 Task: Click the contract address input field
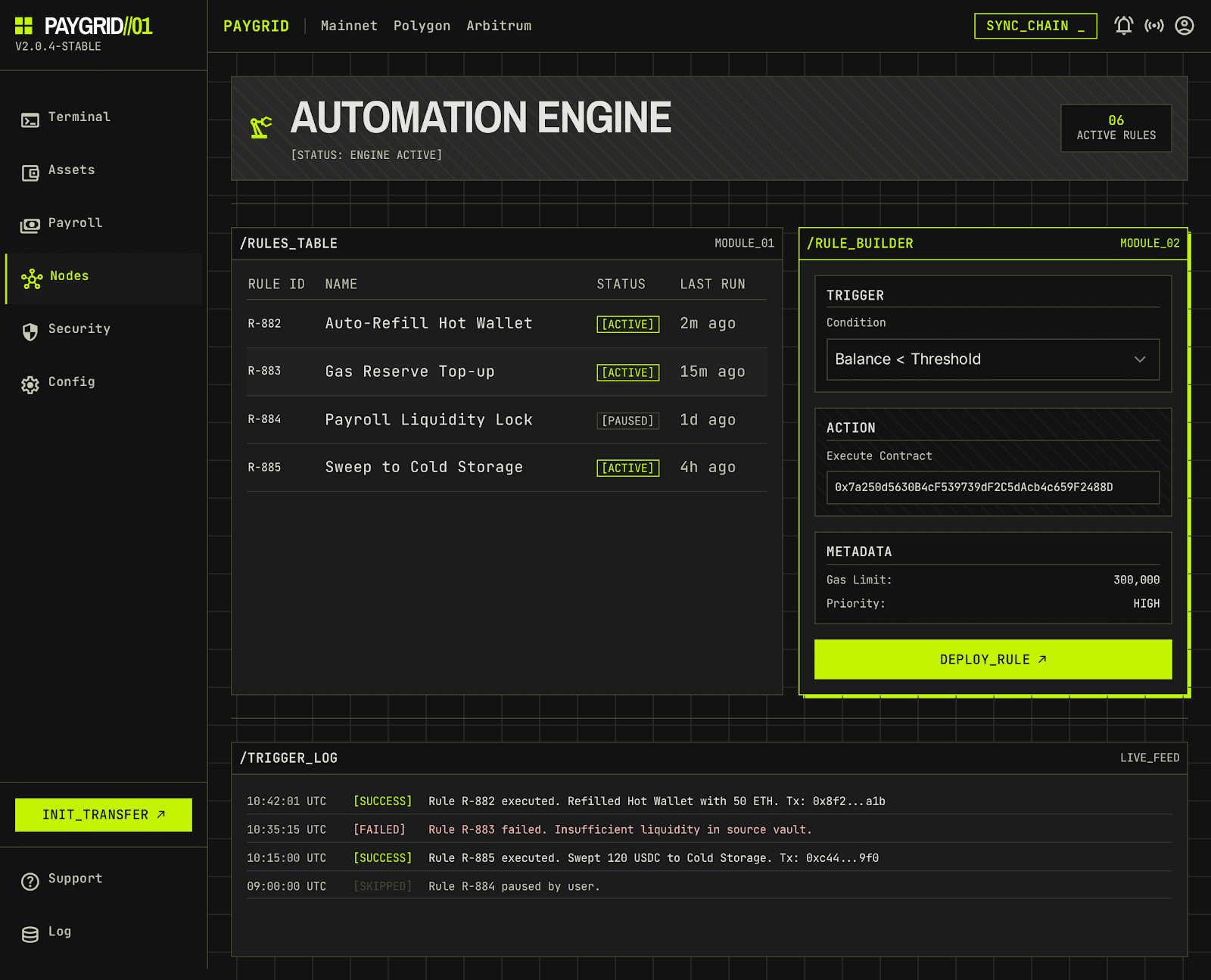click(x=993, y=487)
